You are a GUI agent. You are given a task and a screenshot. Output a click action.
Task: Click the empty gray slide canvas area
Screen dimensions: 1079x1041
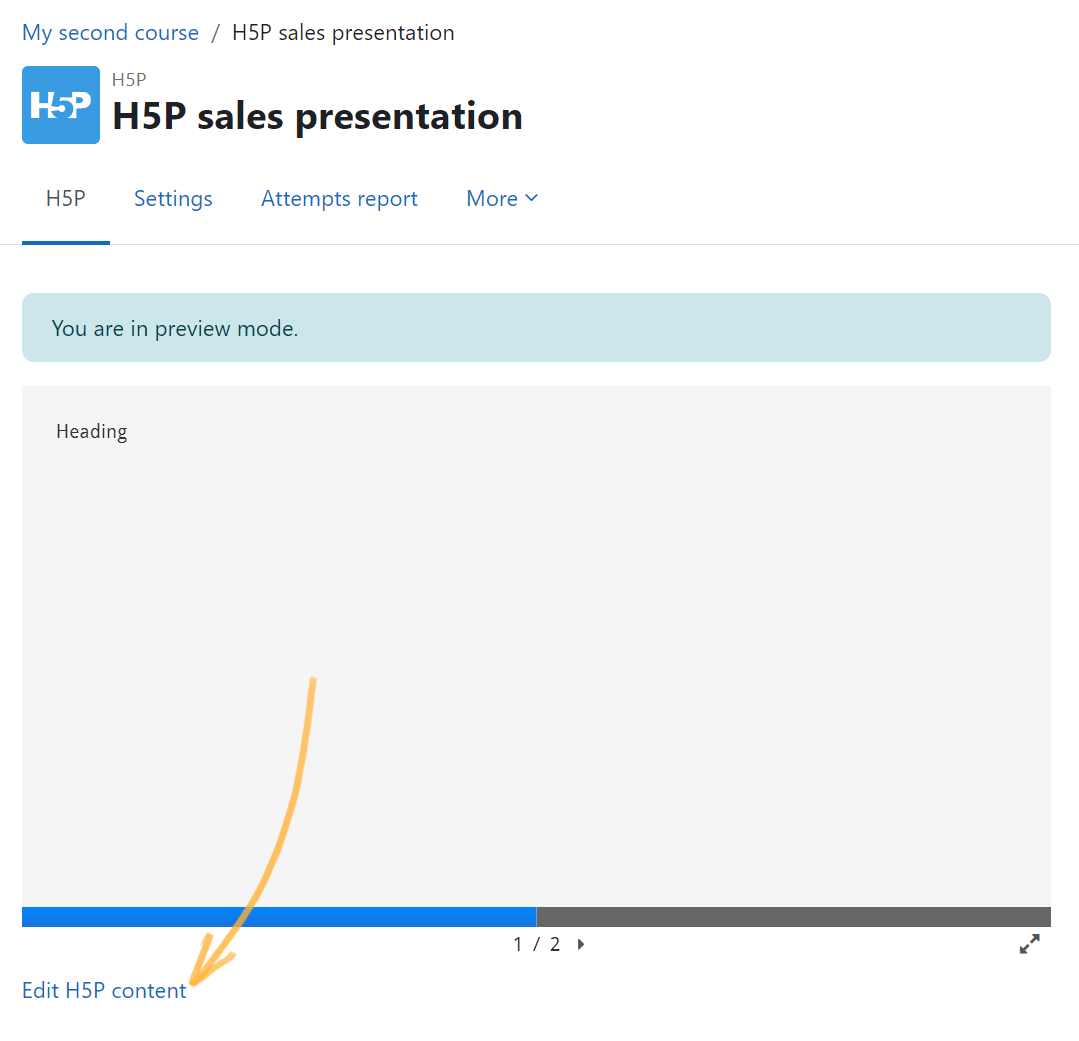tap(536, 647)
